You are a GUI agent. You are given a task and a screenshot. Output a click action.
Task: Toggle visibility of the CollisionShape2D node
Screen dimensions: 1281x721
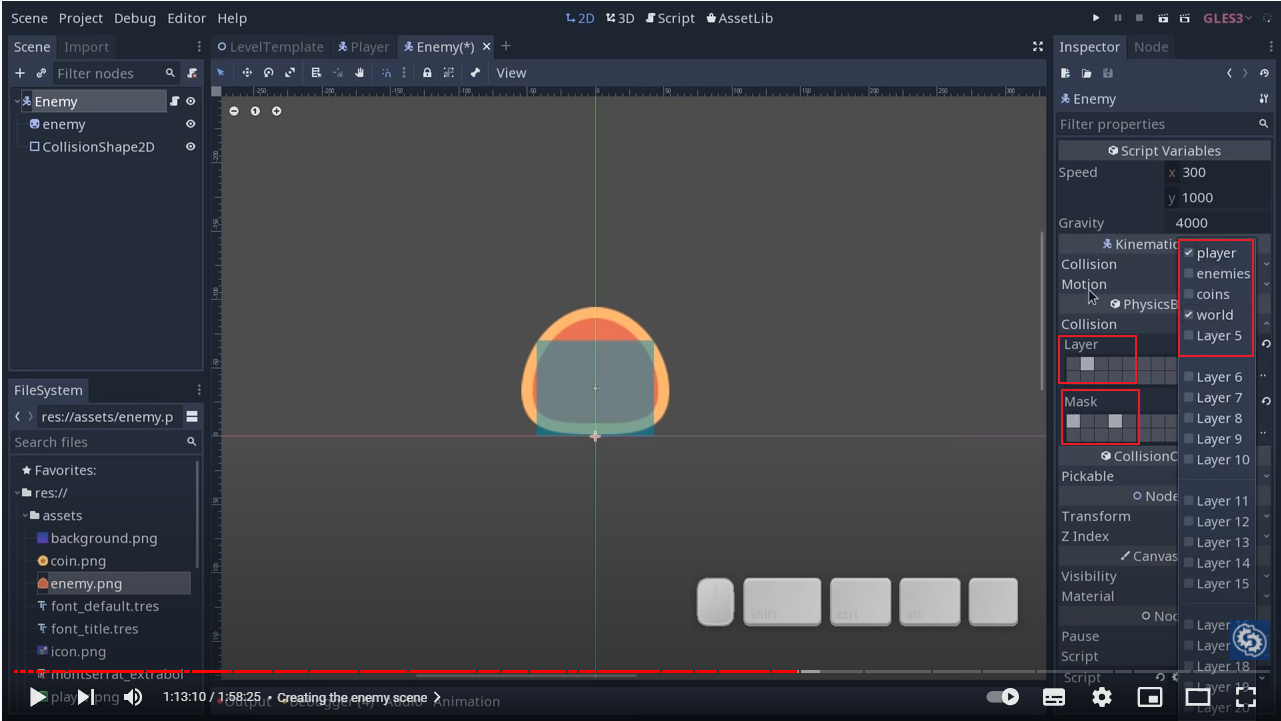click(x=191, y=147)
